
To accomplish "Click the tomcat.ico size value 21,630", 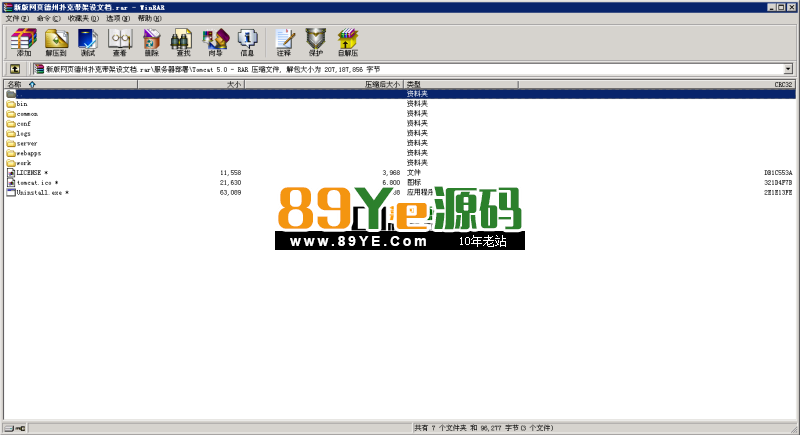I will point(230,183).
